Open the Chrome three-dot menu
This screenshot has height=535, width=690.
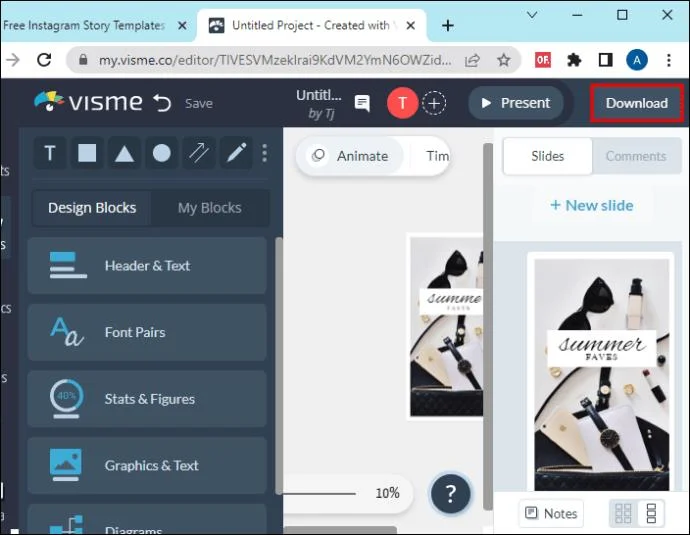point(668,60)
